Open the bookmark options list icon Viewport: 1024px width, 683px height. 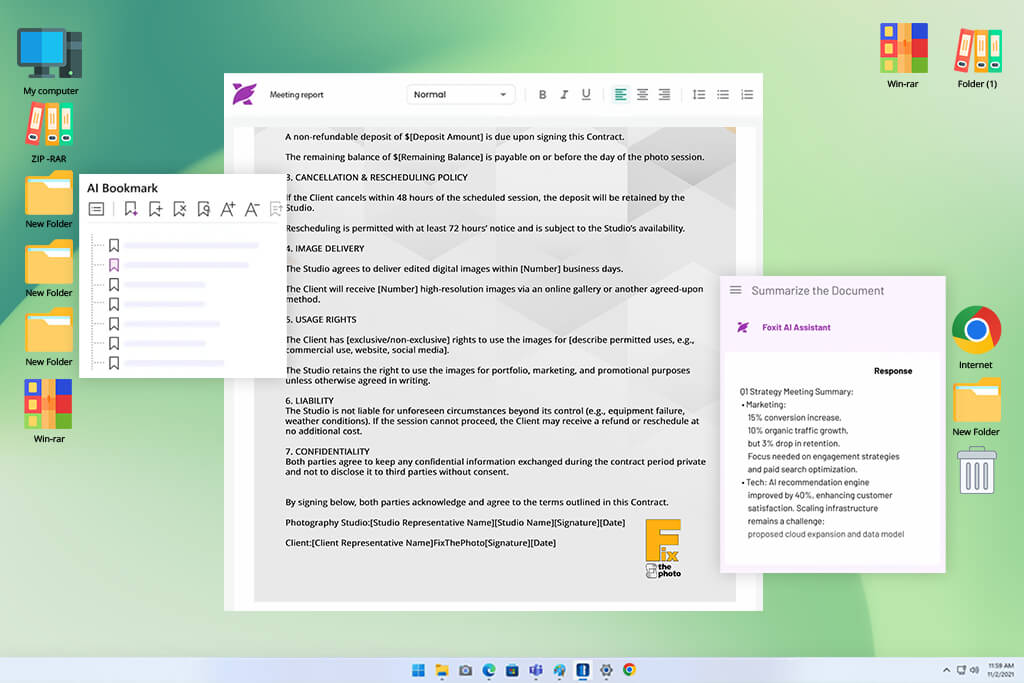pyautogui.click(x=96, y=209)
